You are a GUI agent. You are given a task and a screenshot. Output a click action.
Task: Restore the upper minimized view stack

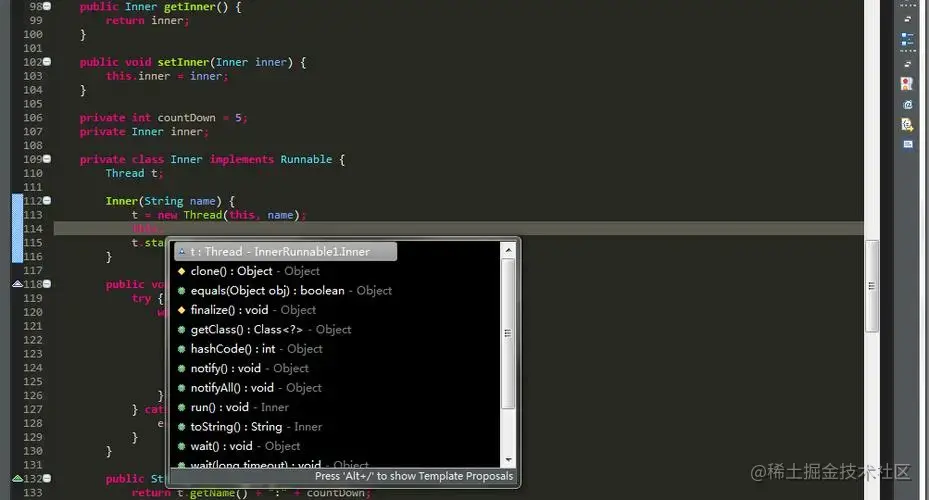[x=907, y=19]
